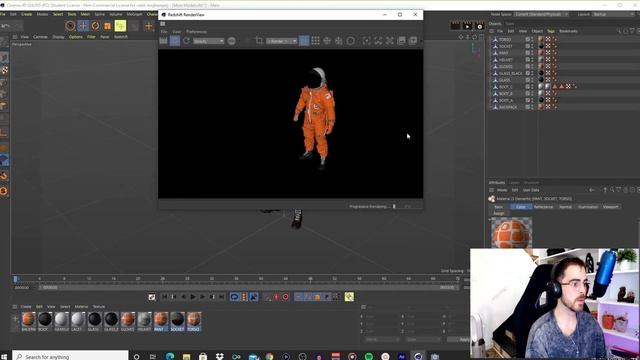
Task: Open the Node Space dropdown
Action: (541, 14)
